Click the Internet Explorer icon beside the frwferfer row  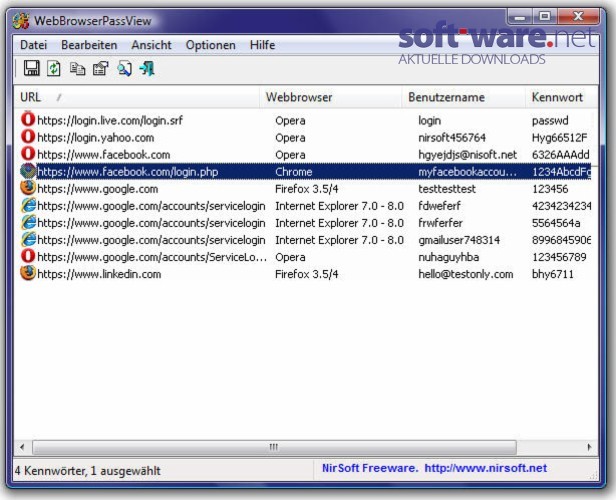pos(28,222)
